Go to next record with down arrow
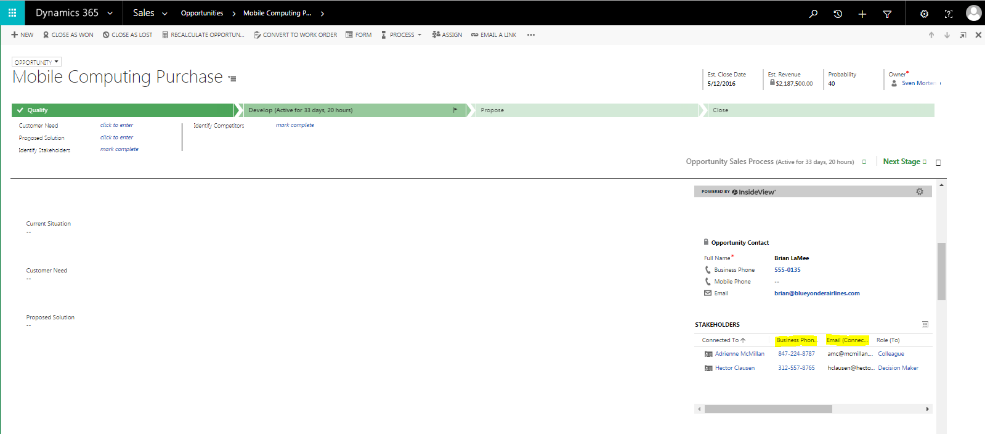Screen dimensions: 985x434 (x=947, y=35)
